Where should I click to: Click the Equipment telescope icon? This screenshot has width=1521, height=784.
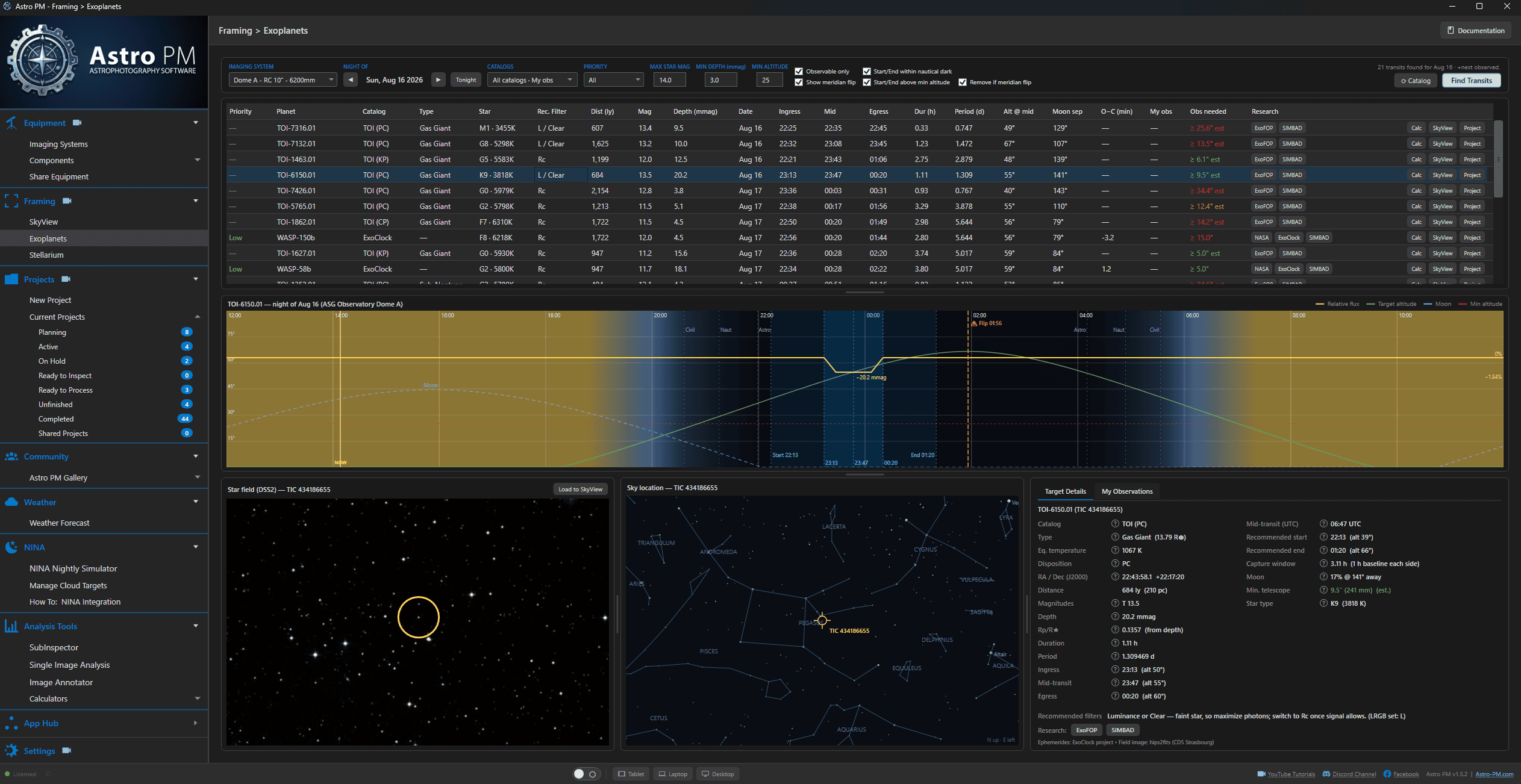(x=11, y=123)
